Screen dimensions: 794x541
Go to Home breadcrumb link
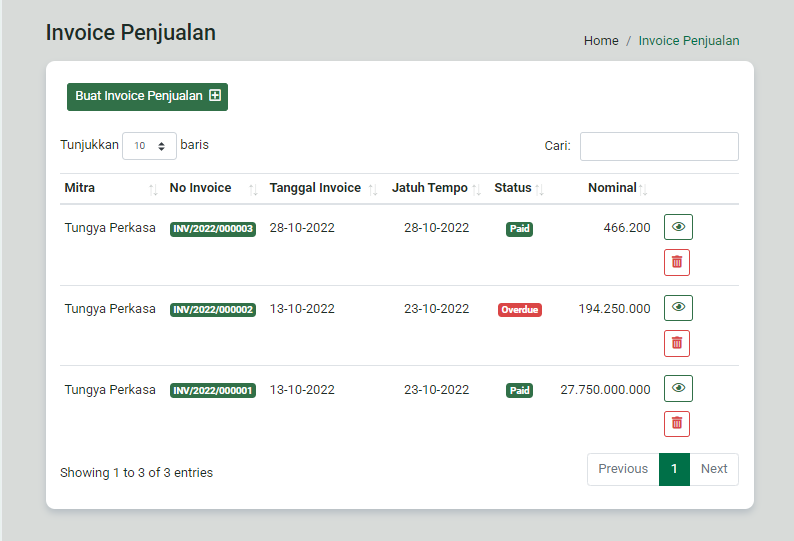tap(601, 41)
